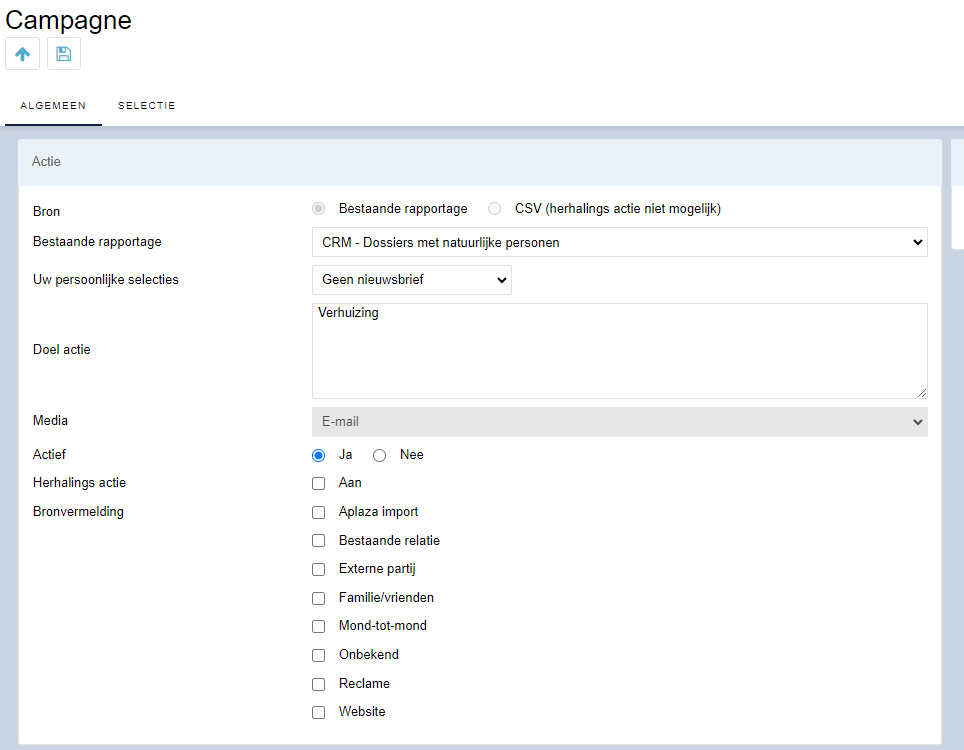The width and height of the screenshot is (964, 750).
Task: Check the Mond-tot-mond checkbox
Action: tap(318, 626)
